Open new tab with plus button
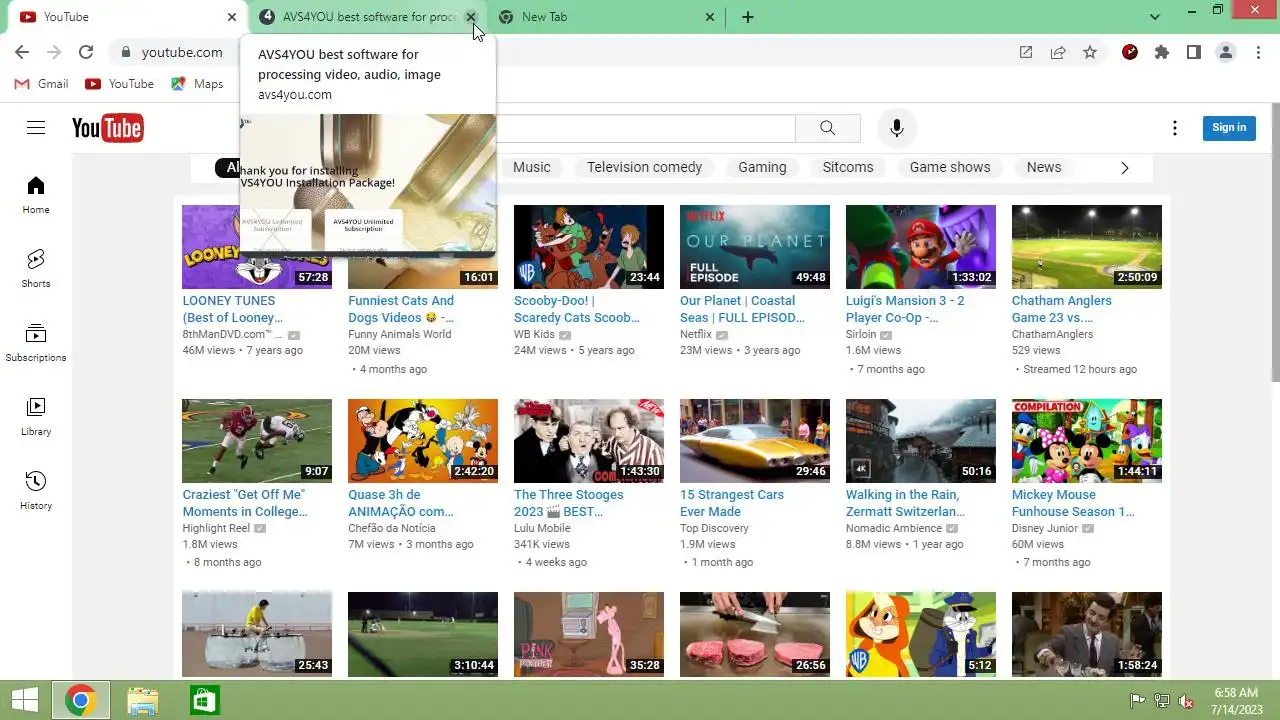 coord(748,17)
